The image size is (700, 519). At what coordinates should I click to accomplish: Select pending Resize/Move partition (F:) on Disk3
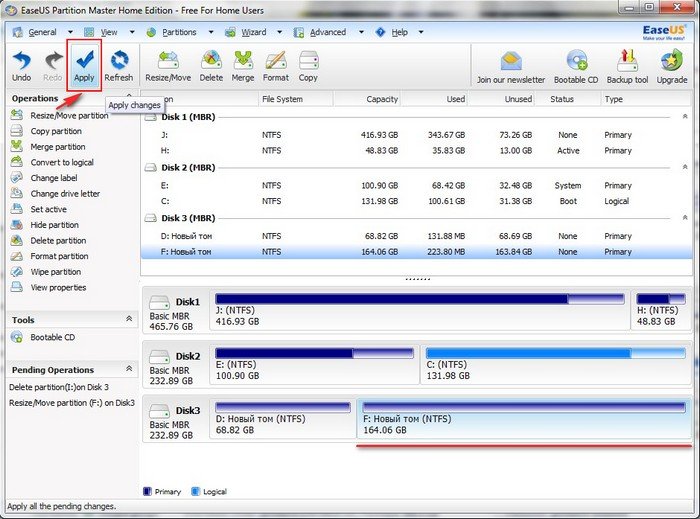coord(72,403)
